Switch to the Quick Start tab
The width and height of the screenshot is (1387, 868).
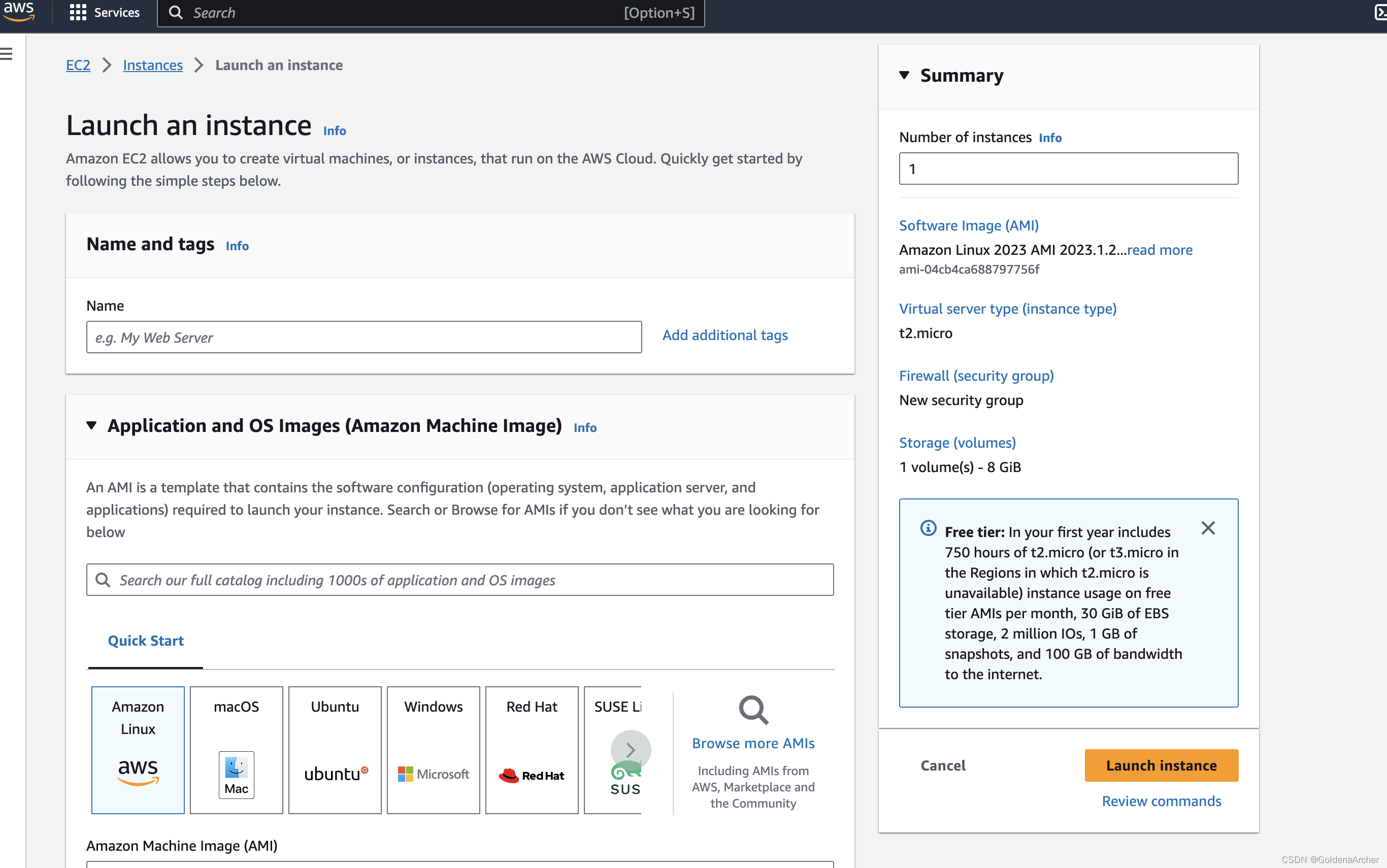click(146, 641)
